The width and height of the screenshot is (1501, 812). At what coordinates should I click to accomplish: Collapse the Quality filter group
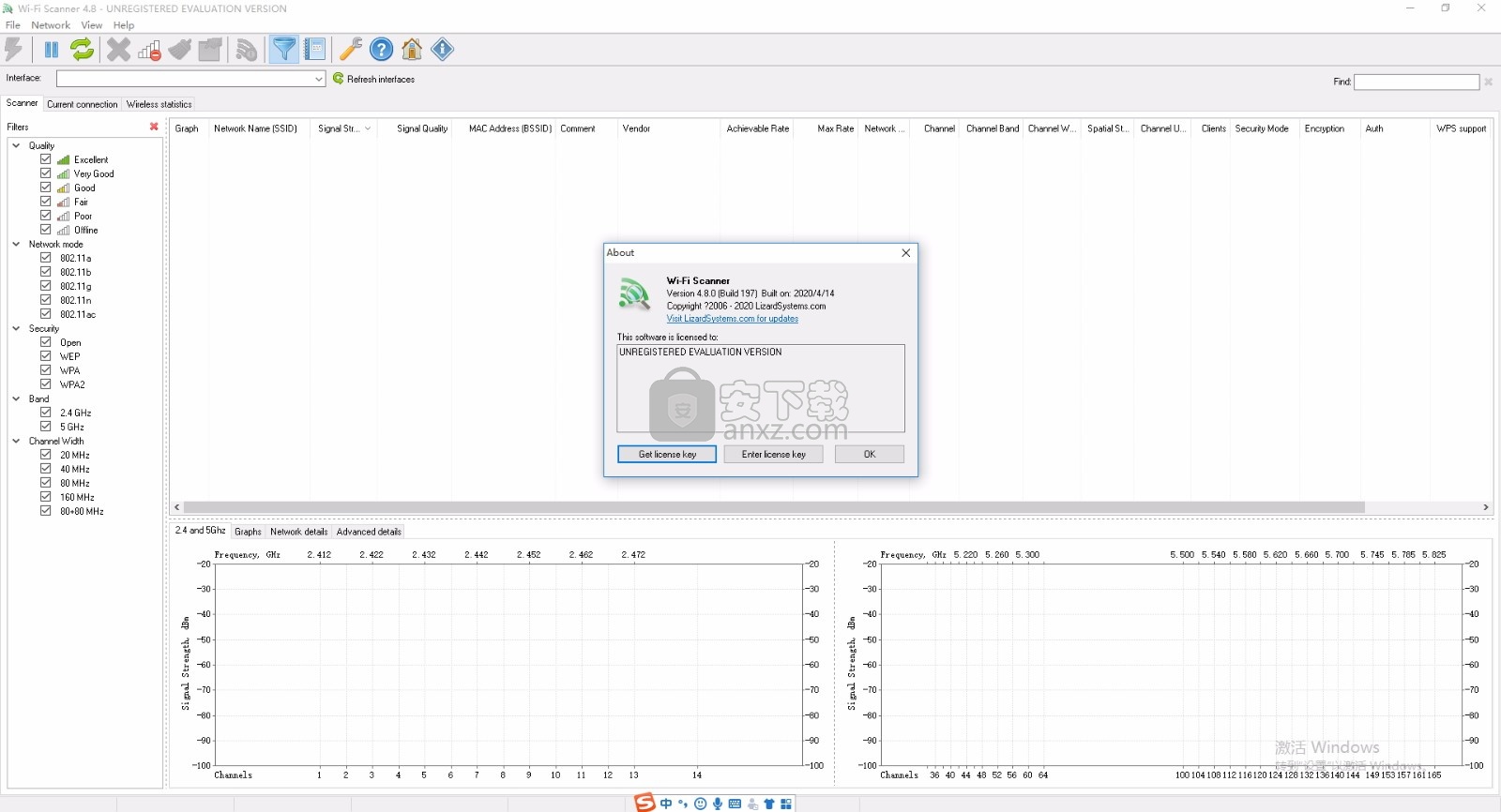click(16, 145)
